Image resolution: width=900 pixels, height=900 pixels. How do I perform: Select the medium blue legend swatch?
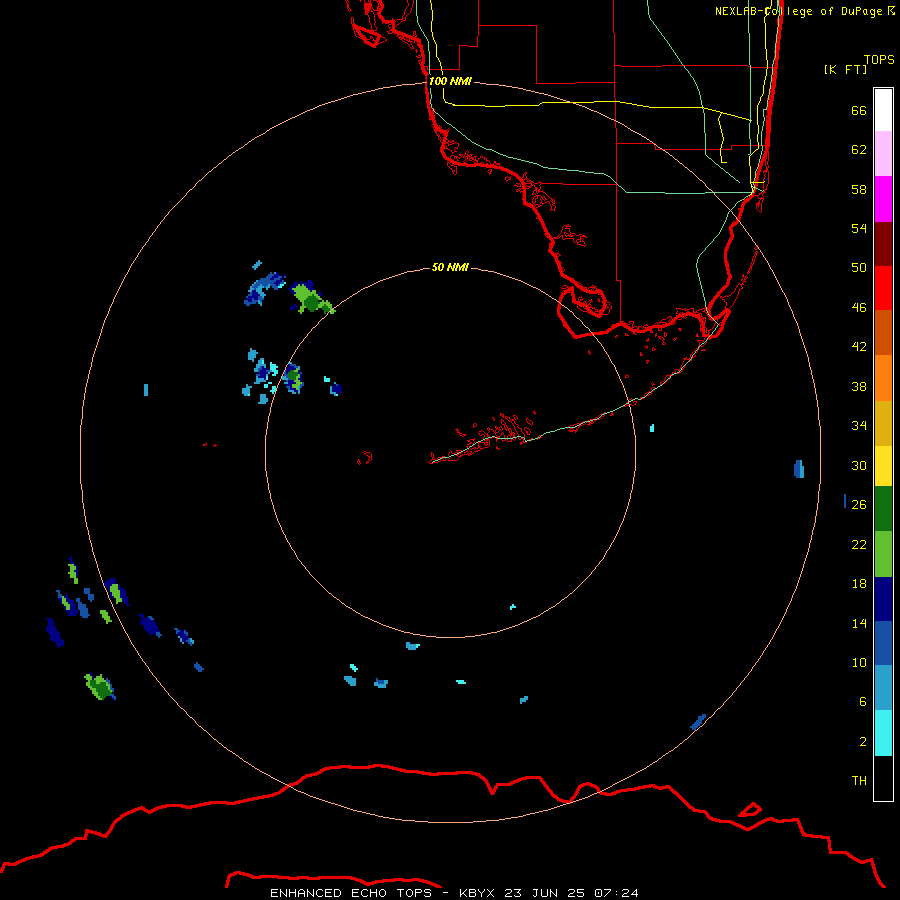click(x=883, y=643)
